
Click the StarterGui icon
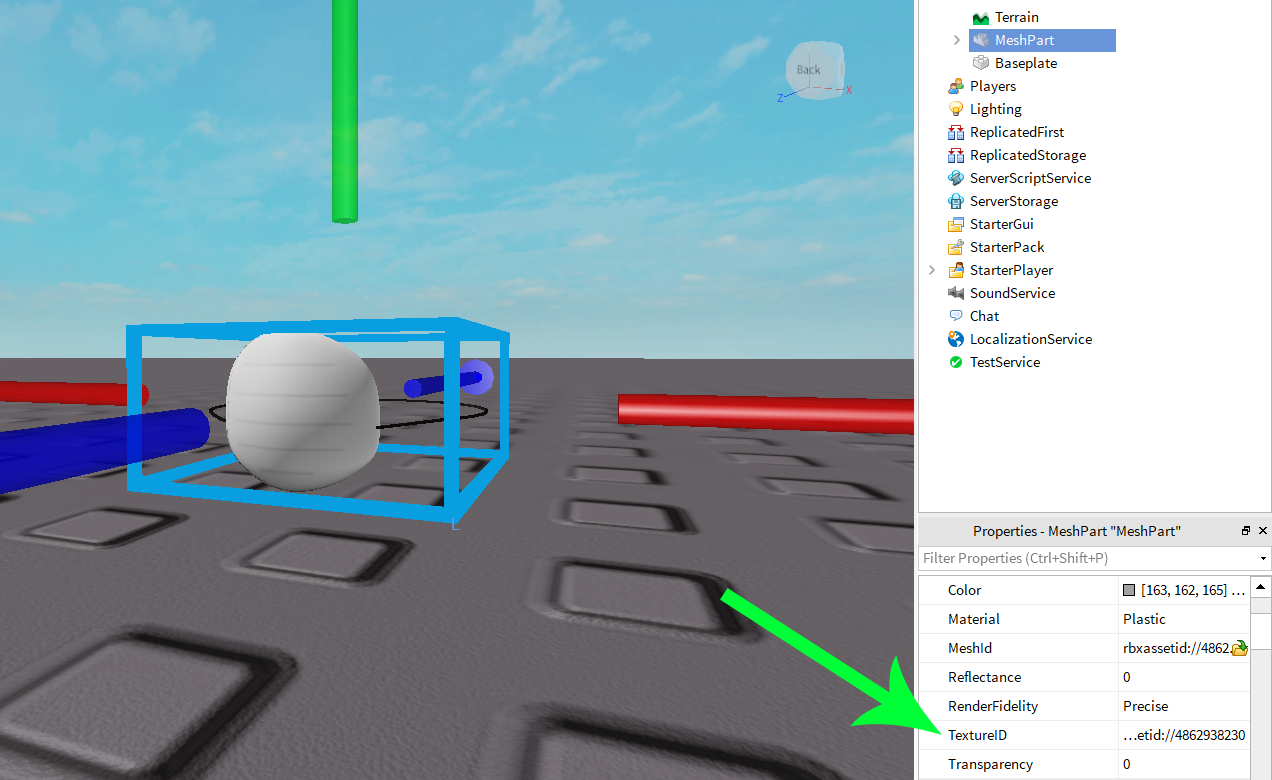956,224
